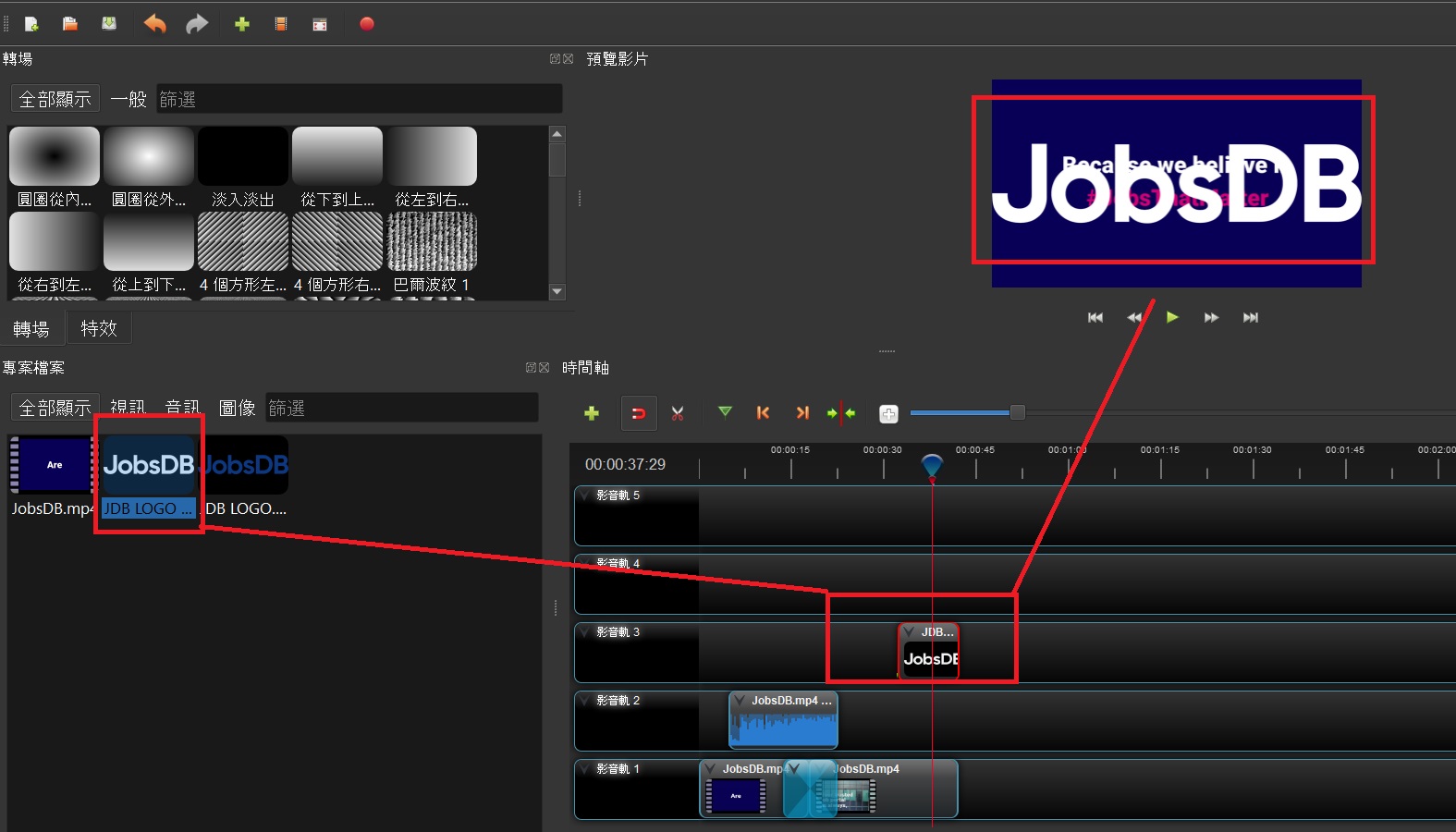This screenshot has width=1456, height=832.
Task: Jump to end of preview
Action: coord(1251,317)
